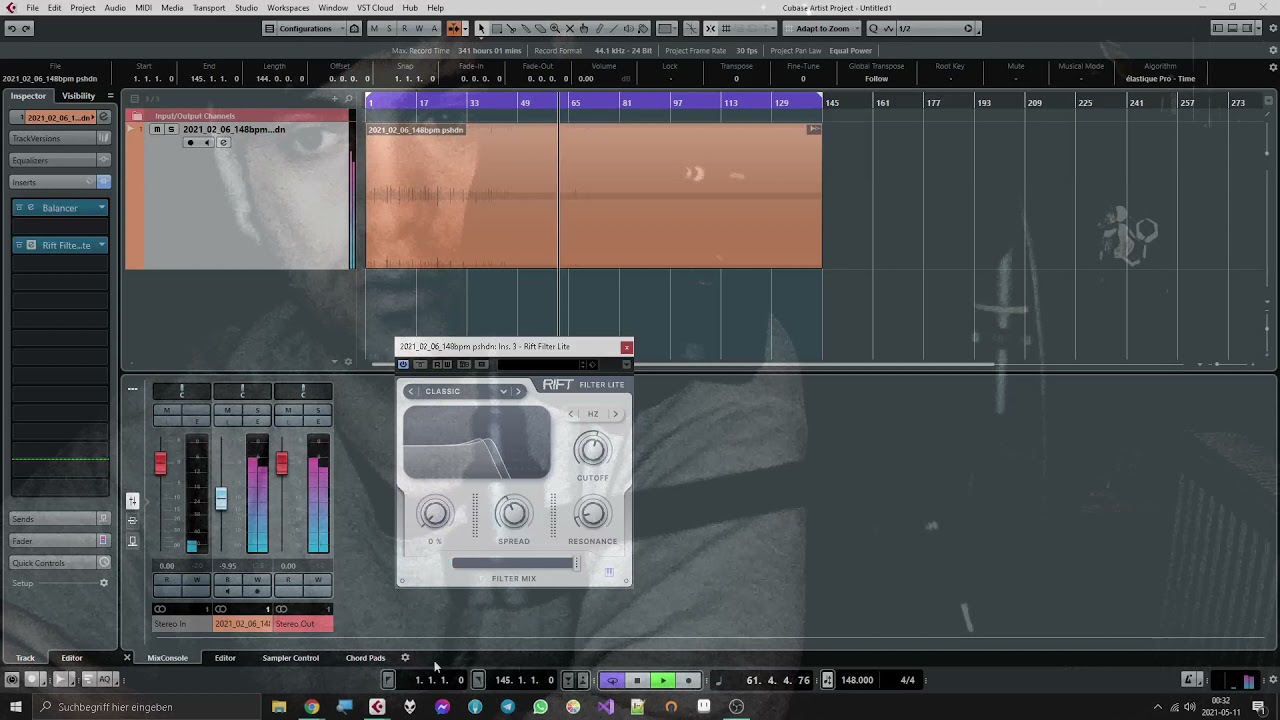Screen dimensions: 1280x720
Task: Open the Balancer insert slot dropdown arrow
Action: (101, 208)
